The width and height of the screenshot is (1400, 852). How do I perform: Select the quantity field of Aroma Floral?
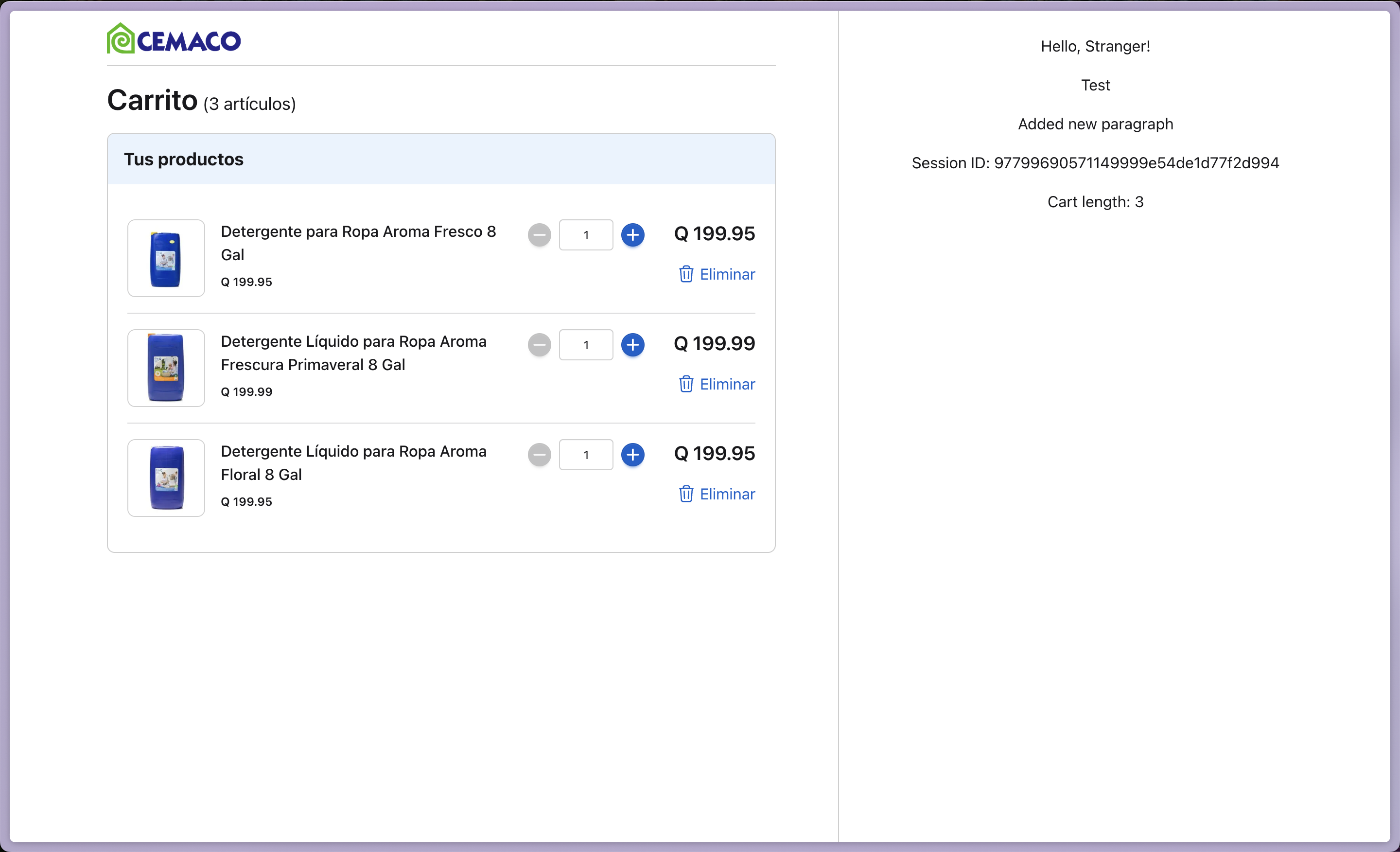pos(585,455)
